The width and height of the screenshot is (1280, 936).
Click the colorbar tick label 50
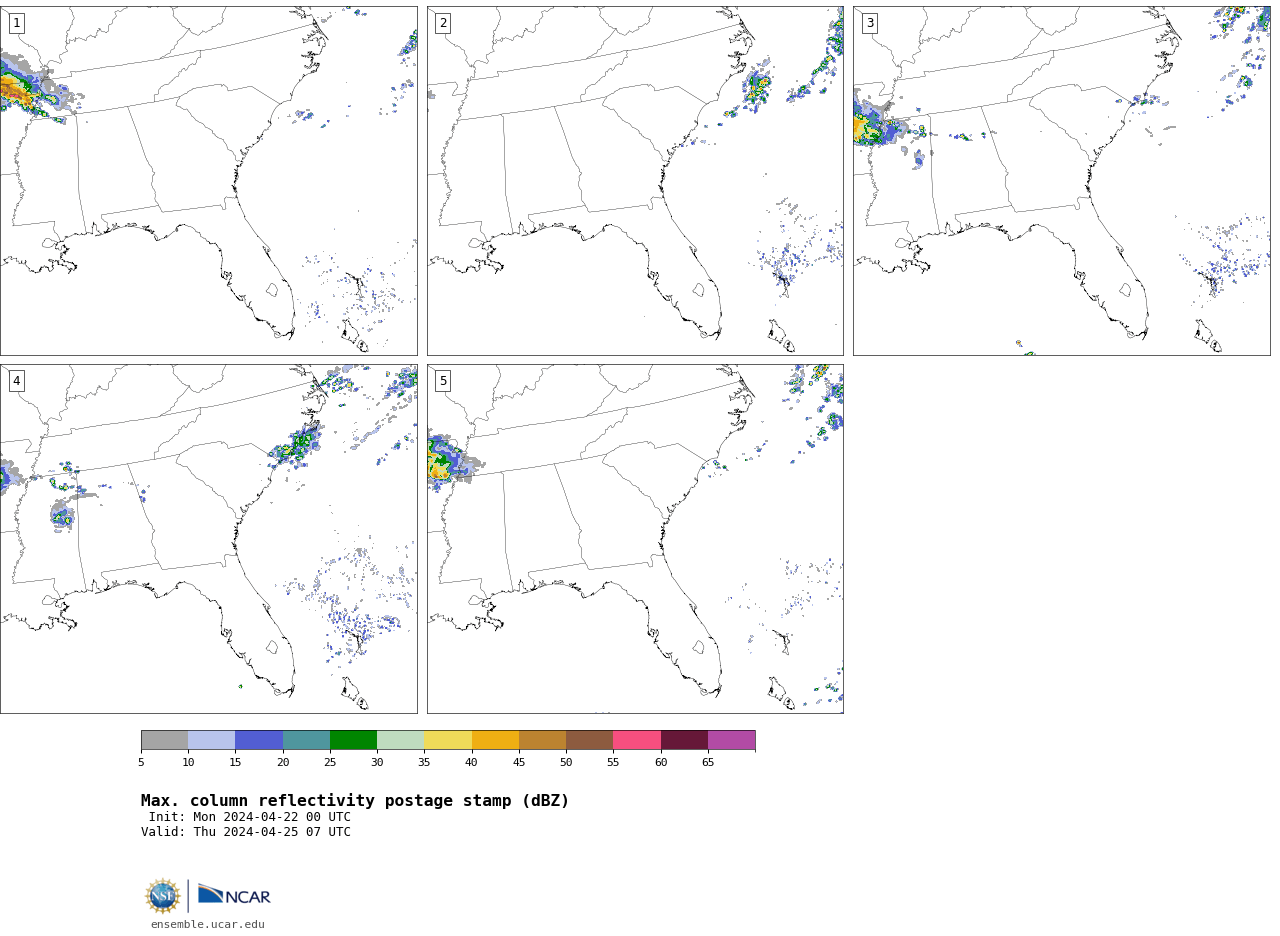tap(566, 763)
